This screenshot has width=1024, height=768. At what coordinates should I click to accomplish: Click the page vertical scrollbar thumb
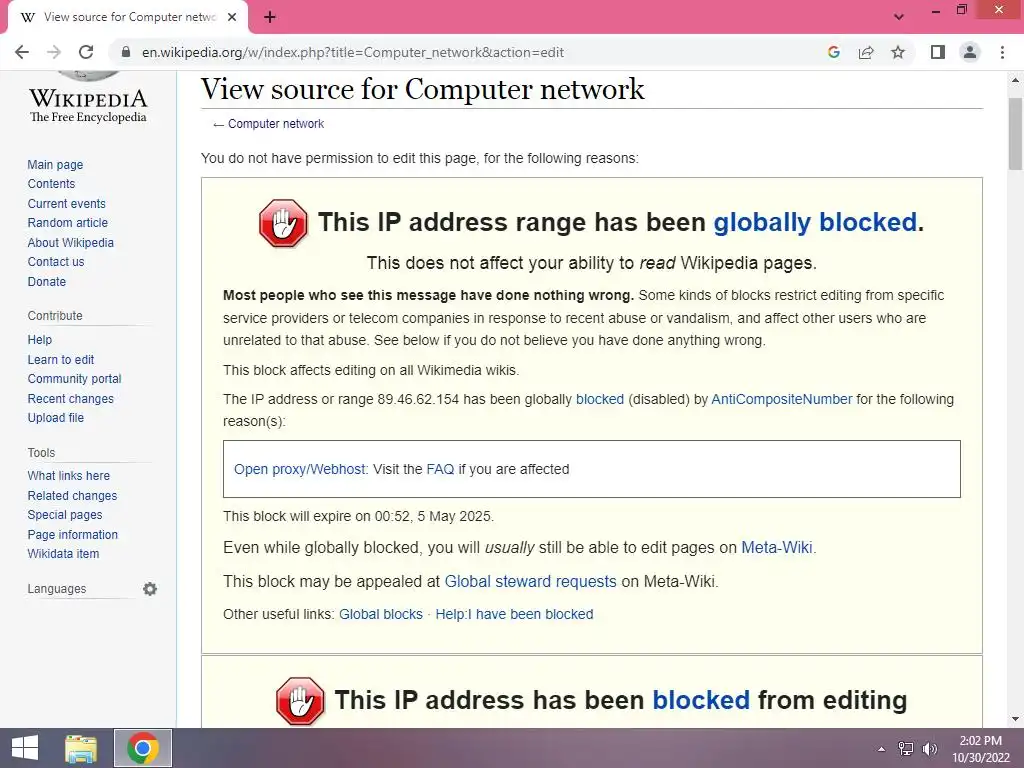[x=1015, y=134]
